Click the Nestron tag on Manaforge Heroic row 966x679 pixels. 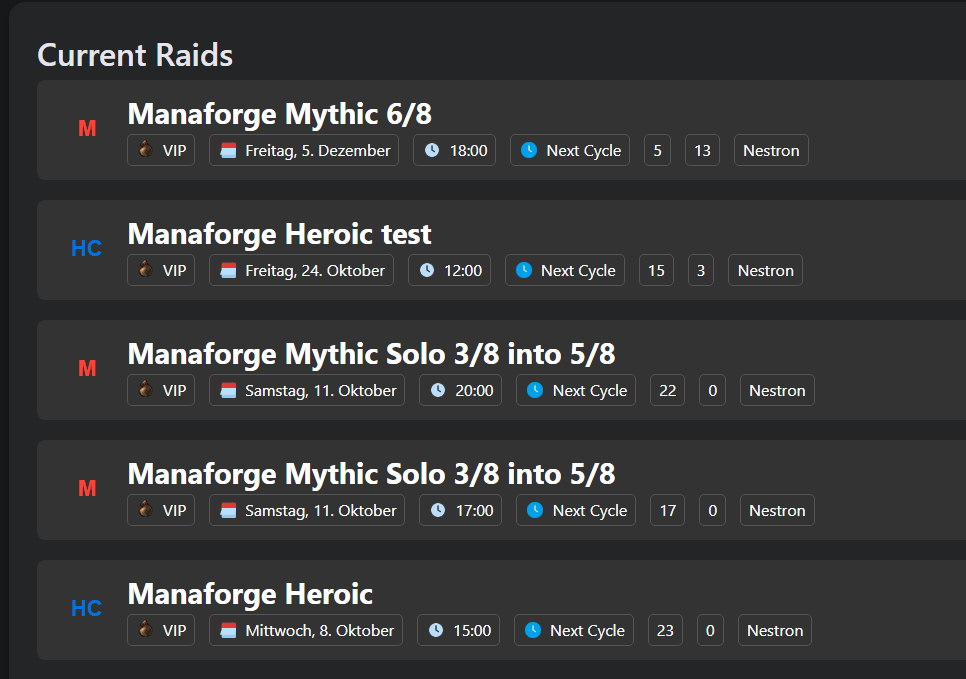point(775,630)
